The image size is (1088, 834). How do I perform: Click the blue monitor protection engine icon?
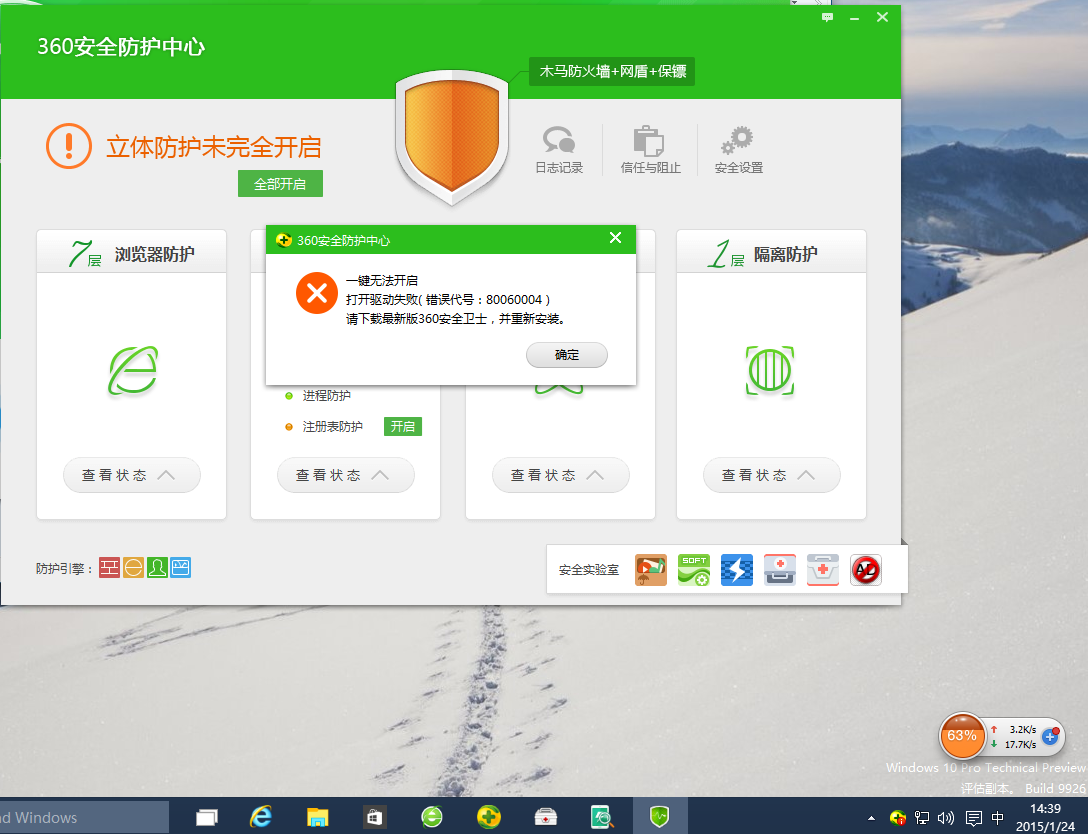pyautogui.click(x=180, y=568)
